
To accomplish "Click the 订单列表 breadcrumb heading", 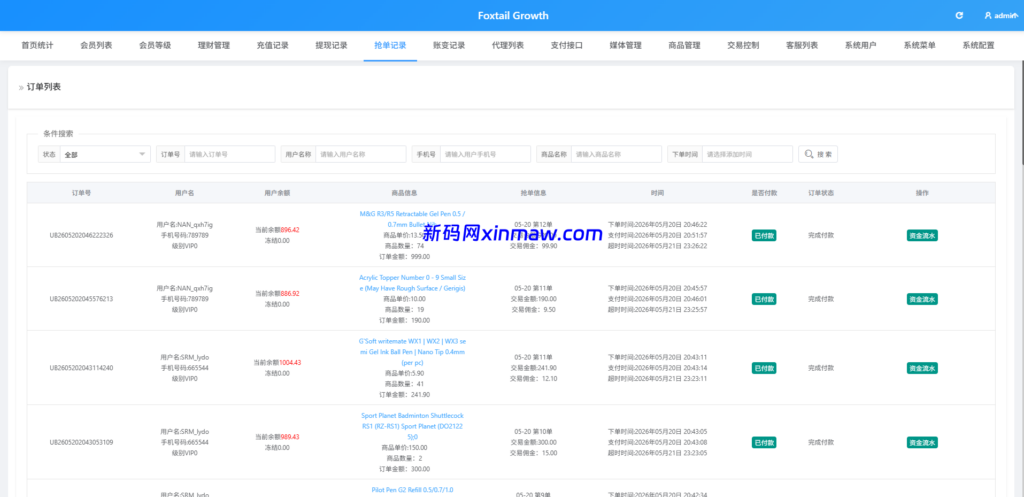I will [44, 87].
